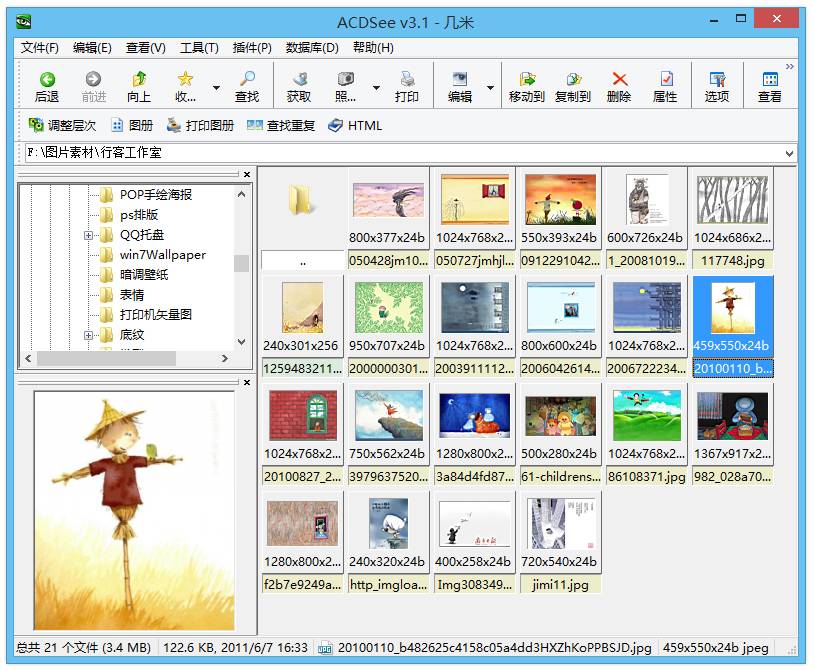Open the Favorites dropdown arrow
814x670 pixels.
coord(216,88)
